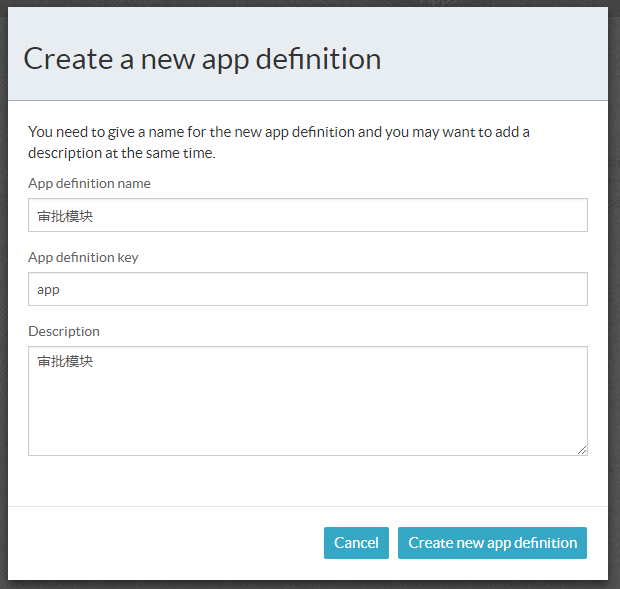Click the "App definition name" label
The height and width of the screenshot is (589, 620).
[89, 184]
